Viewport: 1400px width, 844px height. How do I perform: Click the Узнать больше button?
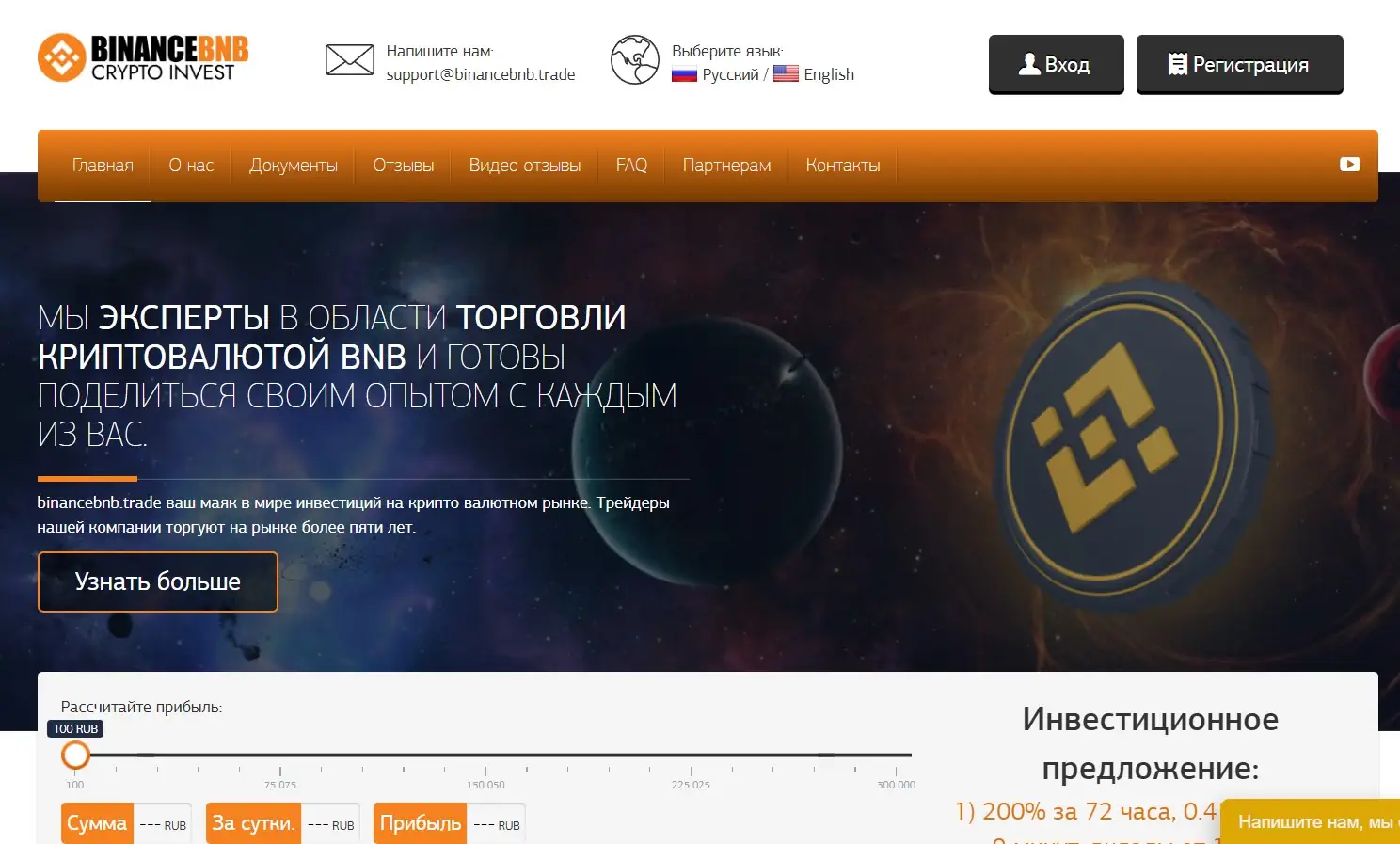pos(158,581)
